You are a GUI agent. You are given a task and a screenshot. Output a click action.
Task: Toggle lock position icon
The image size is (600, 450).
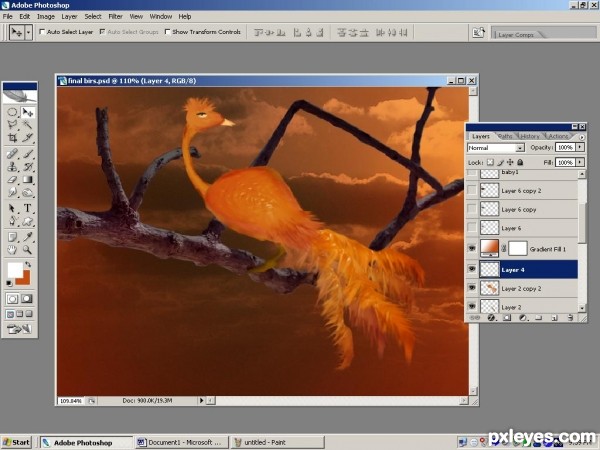pyautogui.click(x=510, y=162)
